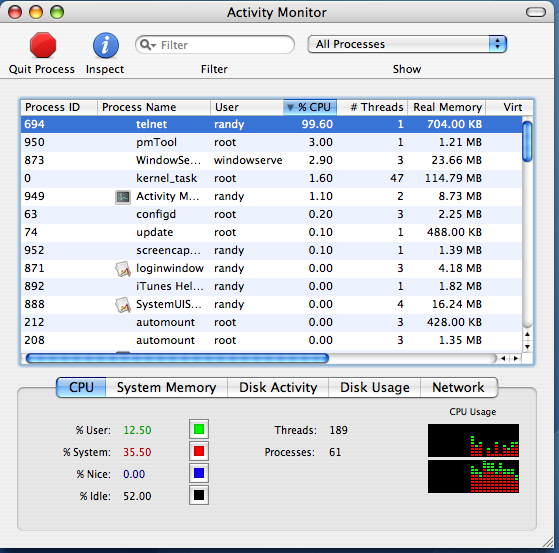Open the Inspect info icon
This screenshot has height=553, width=559.
pos(106,45)
